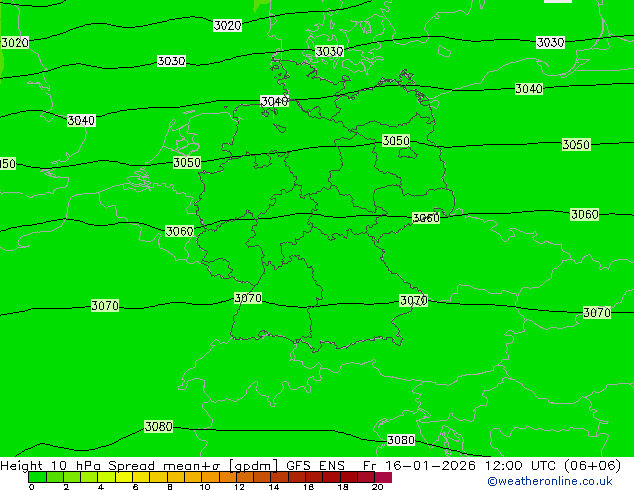
Task: Click the legend tick number '8'
Action: point(170,487)
